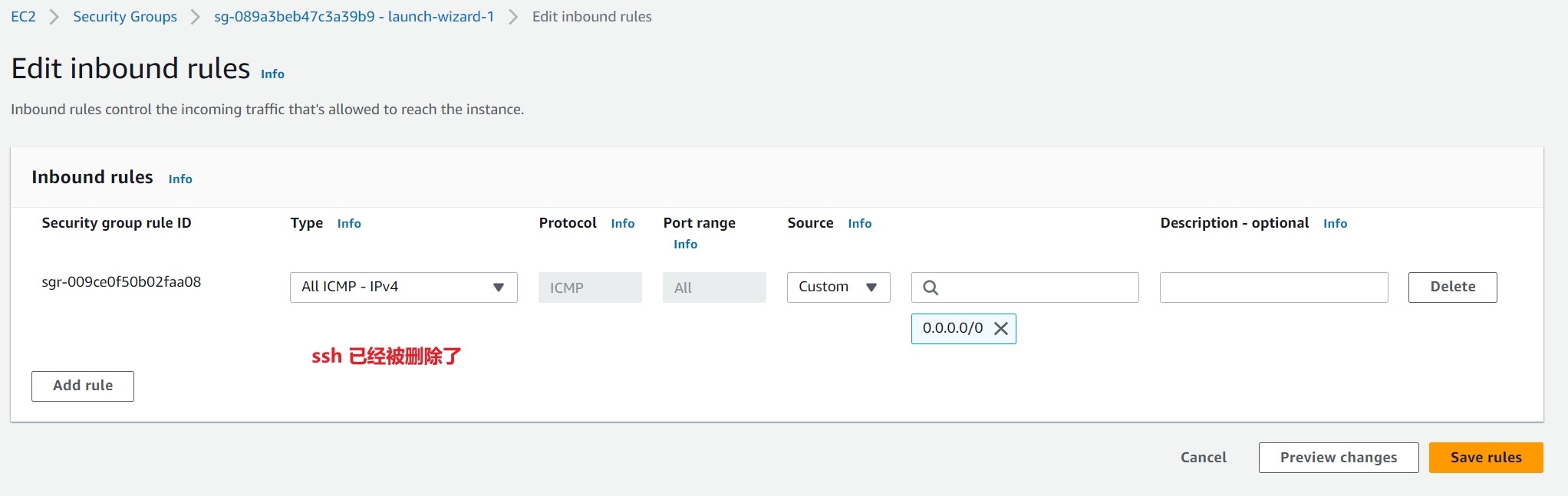Click into the Description optional text field
The width and height of the screenshot is (1568, 496).
click(1273, 287)
